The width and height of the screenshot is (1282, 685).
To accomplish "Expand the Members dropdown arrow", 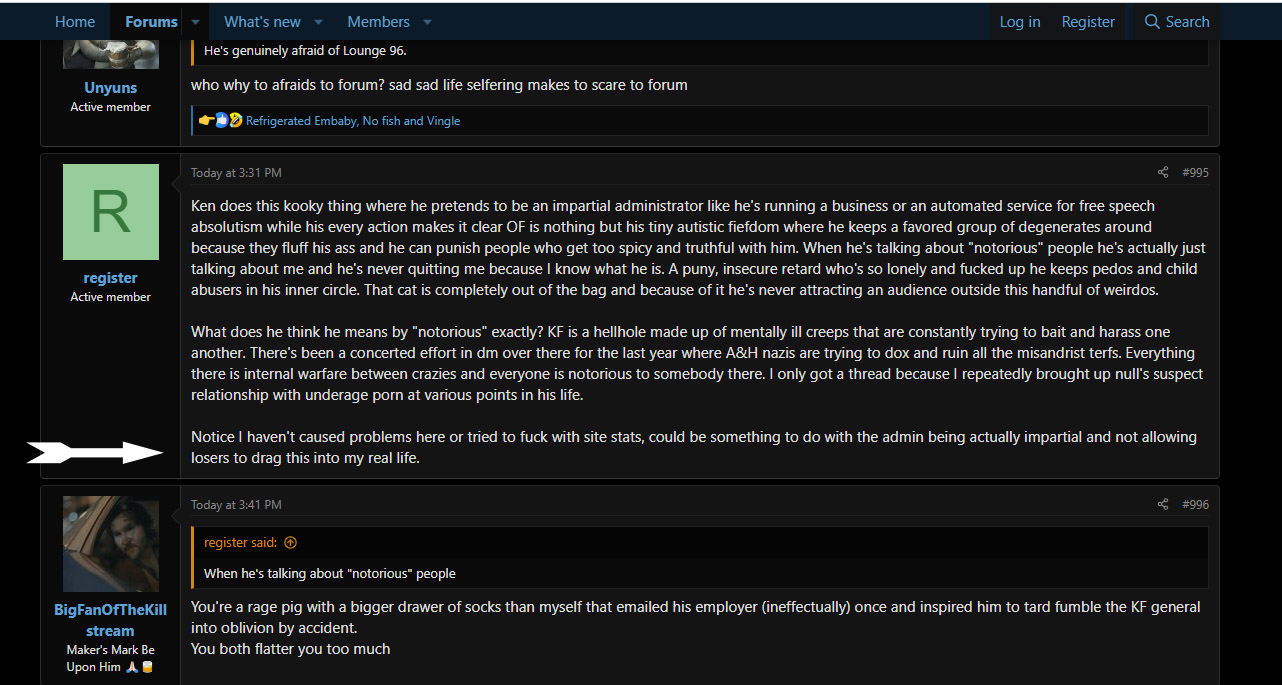I will pos(427,22).
